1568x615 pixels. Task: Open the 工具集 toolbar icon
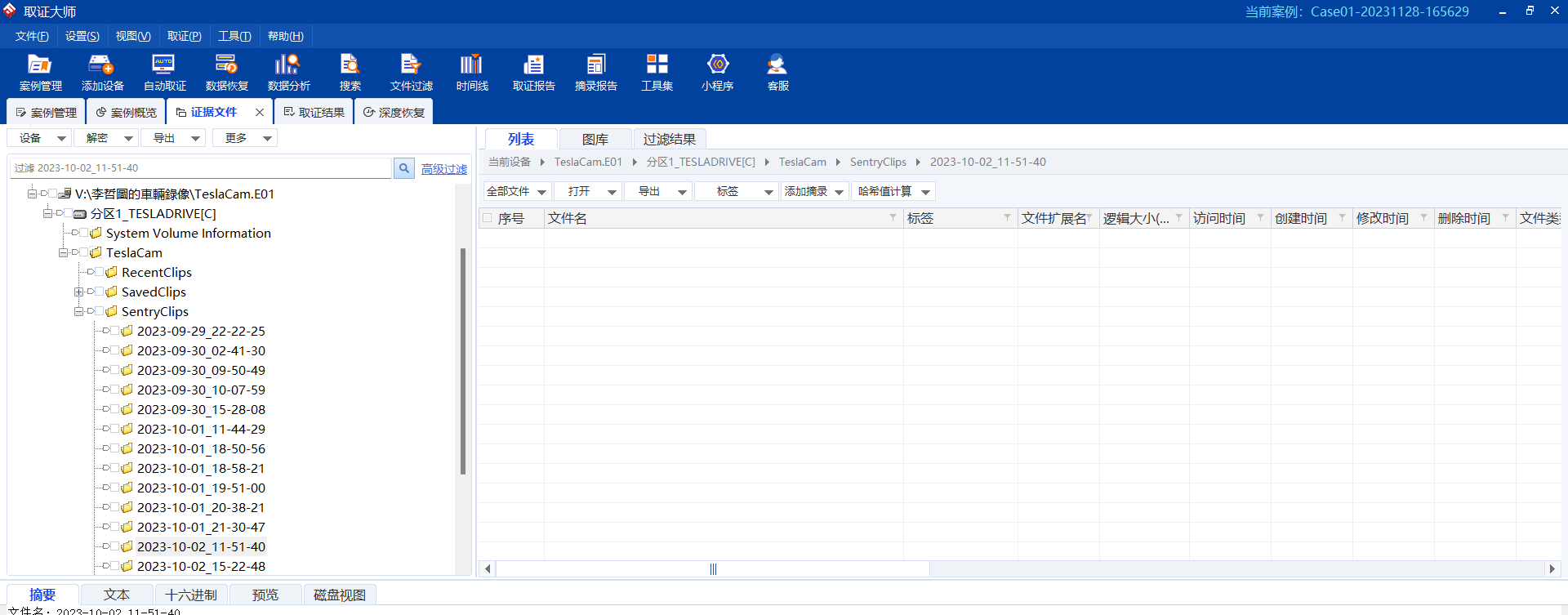657,72
